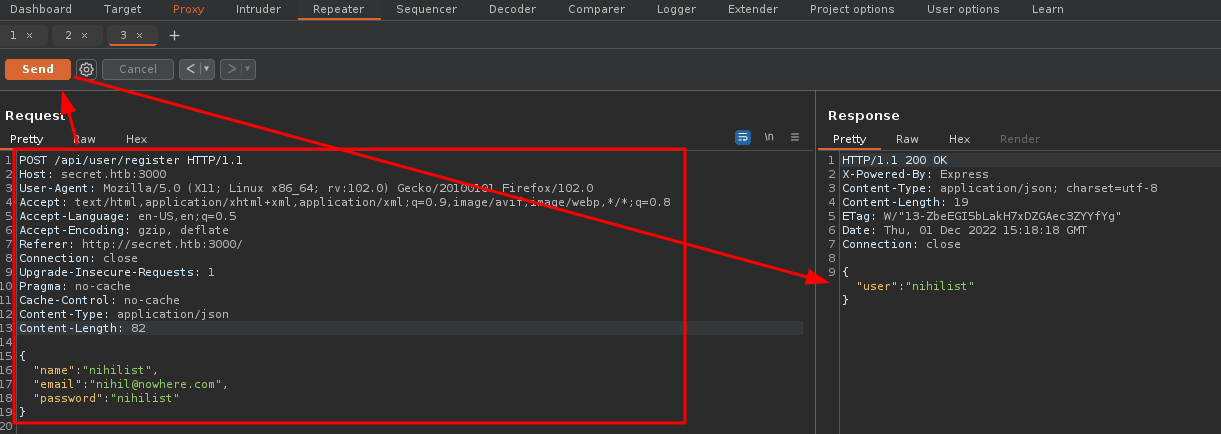Click the Content-Length line in request

click(x=82, y=328)
